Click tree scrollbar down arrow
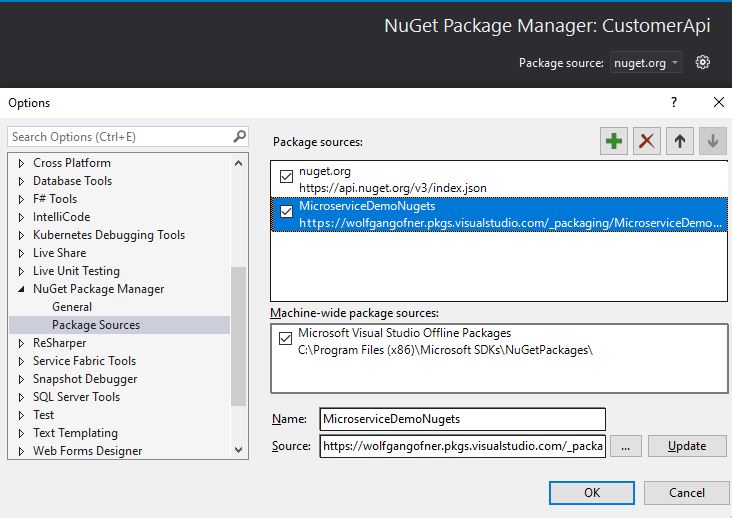This screenshot has height=518, width=732. pyautogui.click(x=239, y=450)
